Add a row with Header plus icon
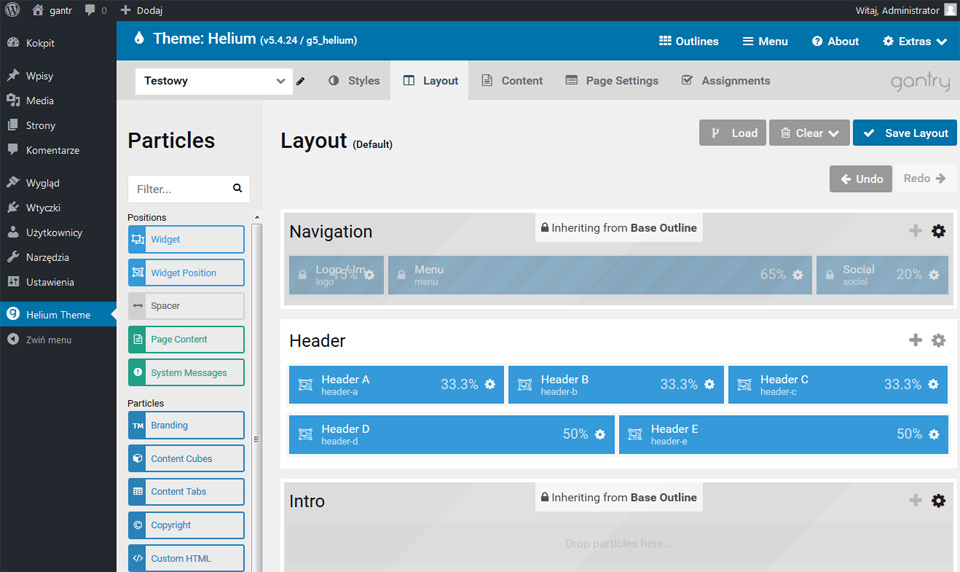 915,340
